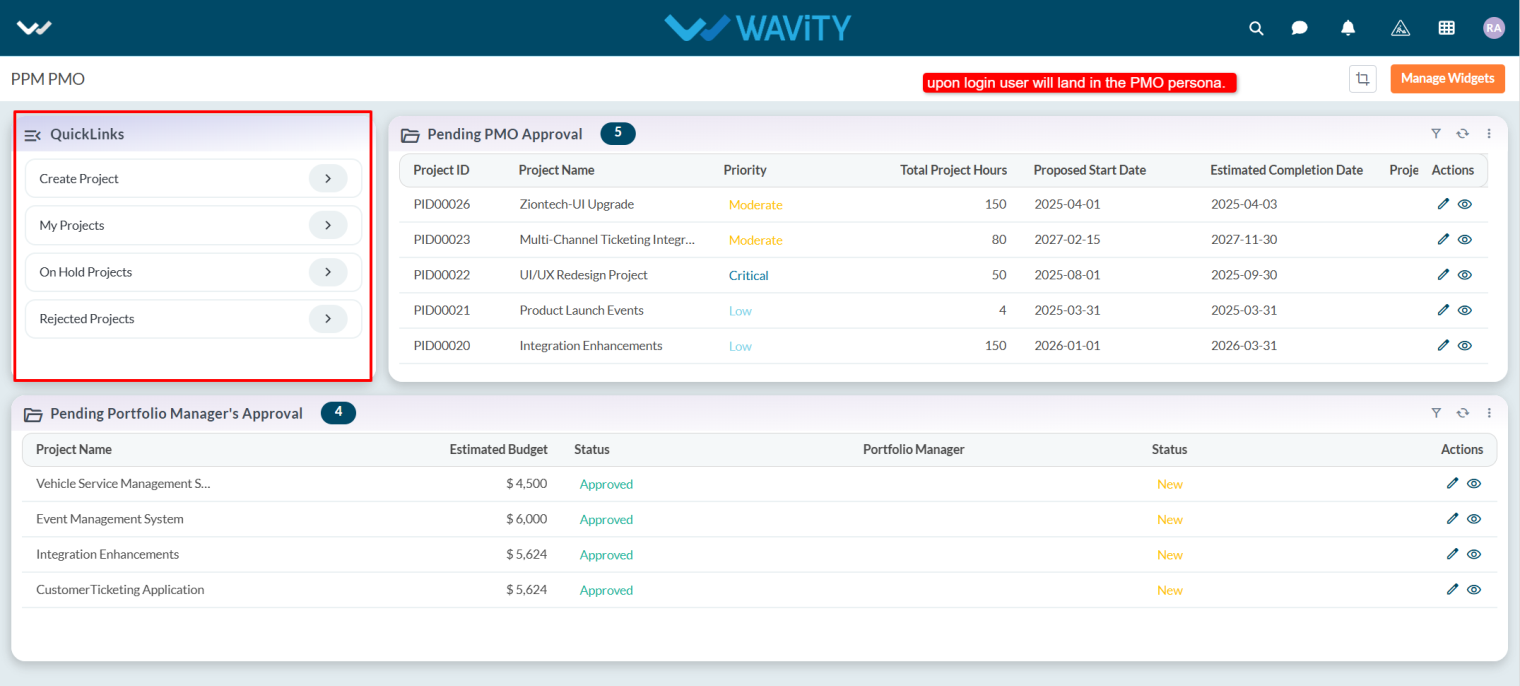The width and height of the screenshot is (1520, 686).
Task: Edit Integration Enhancements budget row pencil icon
Action: tap(1453, 554)
